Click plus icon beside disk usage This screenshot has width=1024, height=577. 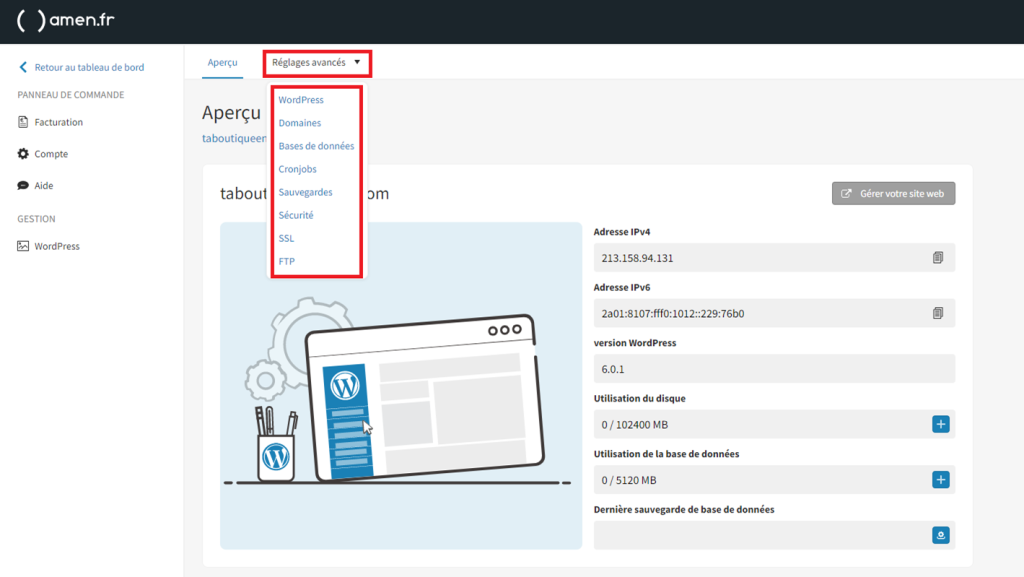click(x=940, y=424)
